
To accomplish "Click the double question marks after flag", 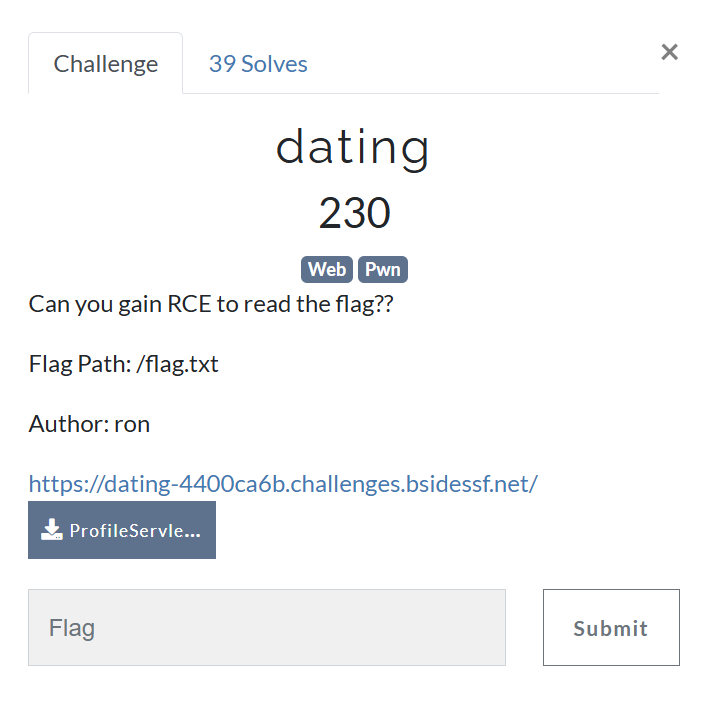I will 384,303.
